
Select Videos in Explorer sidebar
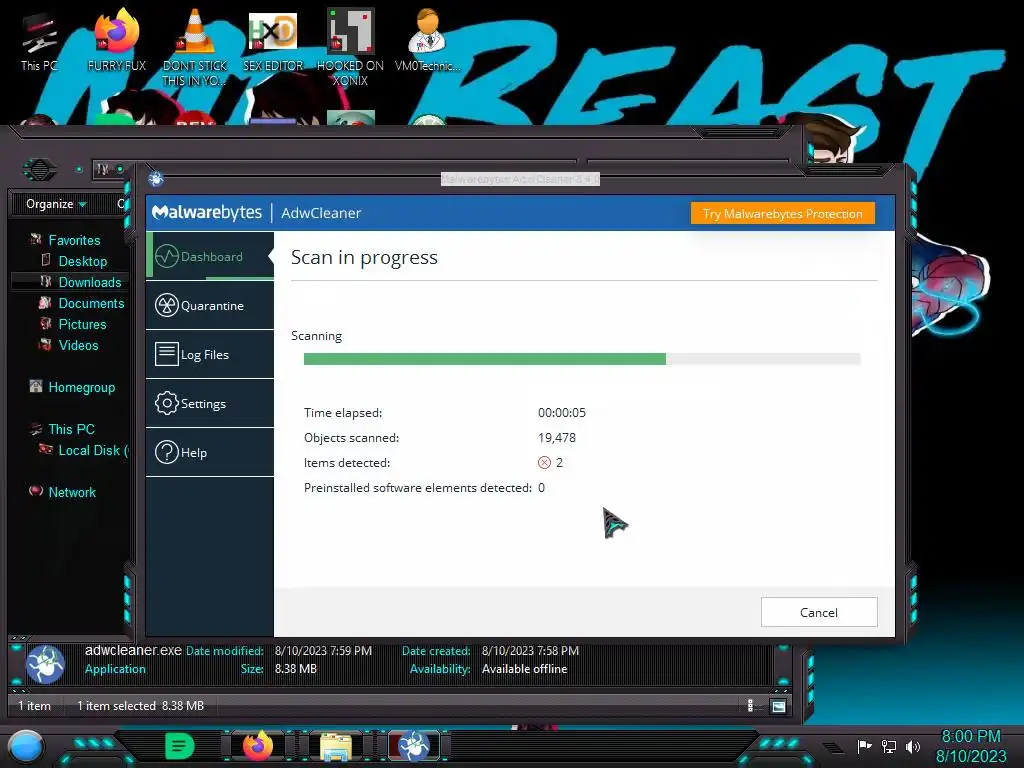(78, 345)
